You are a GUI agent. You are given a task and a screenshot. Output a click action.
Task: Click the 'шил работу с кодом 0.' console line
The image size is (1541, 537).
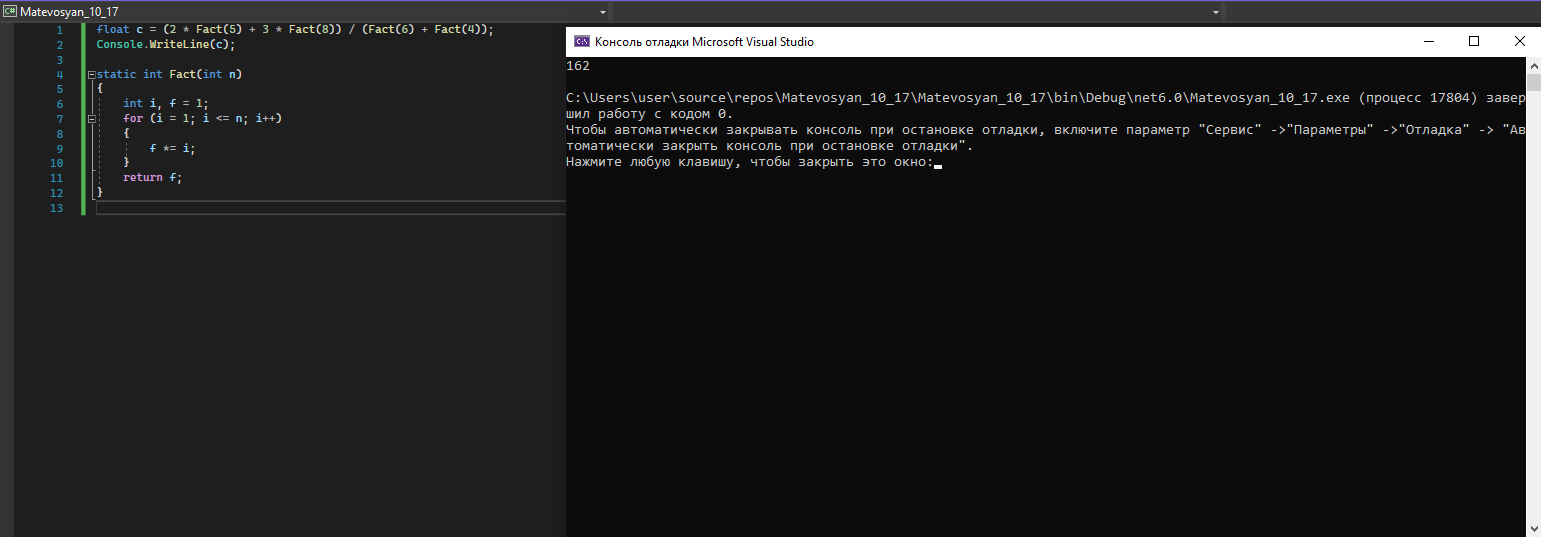coord(649,114)
